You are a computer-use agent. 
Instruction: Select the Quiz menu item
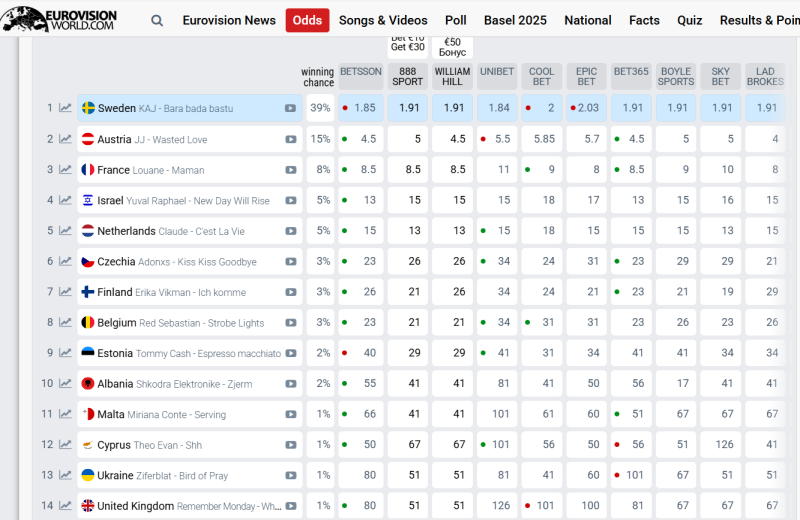(690, 20)
